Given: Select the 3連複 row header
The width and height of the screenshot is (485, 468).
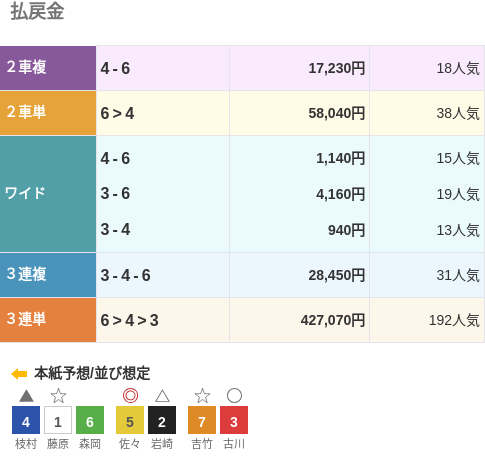Looking at the screenshot, I should coord(48,275).
